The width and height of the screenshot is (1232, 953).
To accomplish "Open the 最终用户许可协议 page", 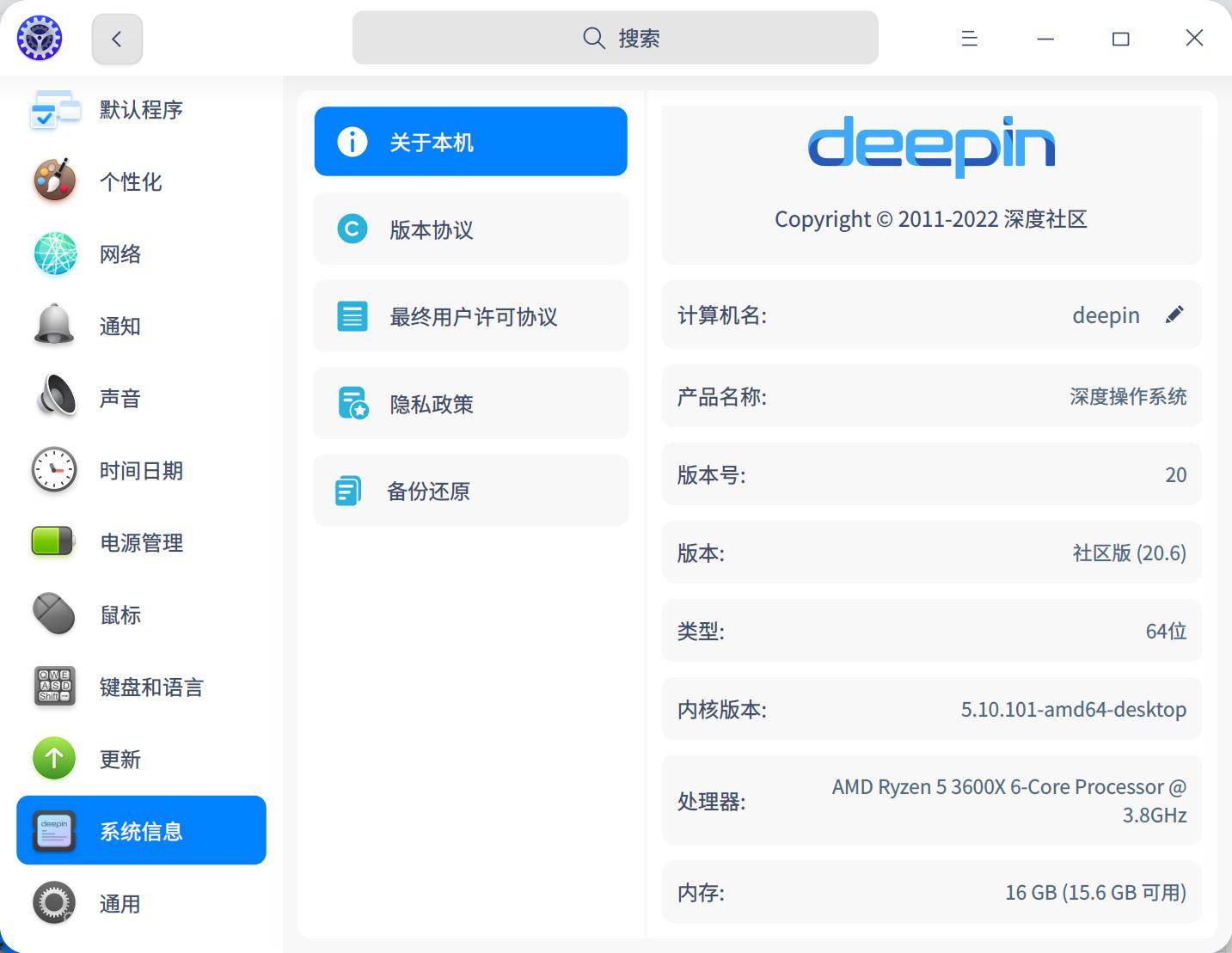I will tap(470, 316).
